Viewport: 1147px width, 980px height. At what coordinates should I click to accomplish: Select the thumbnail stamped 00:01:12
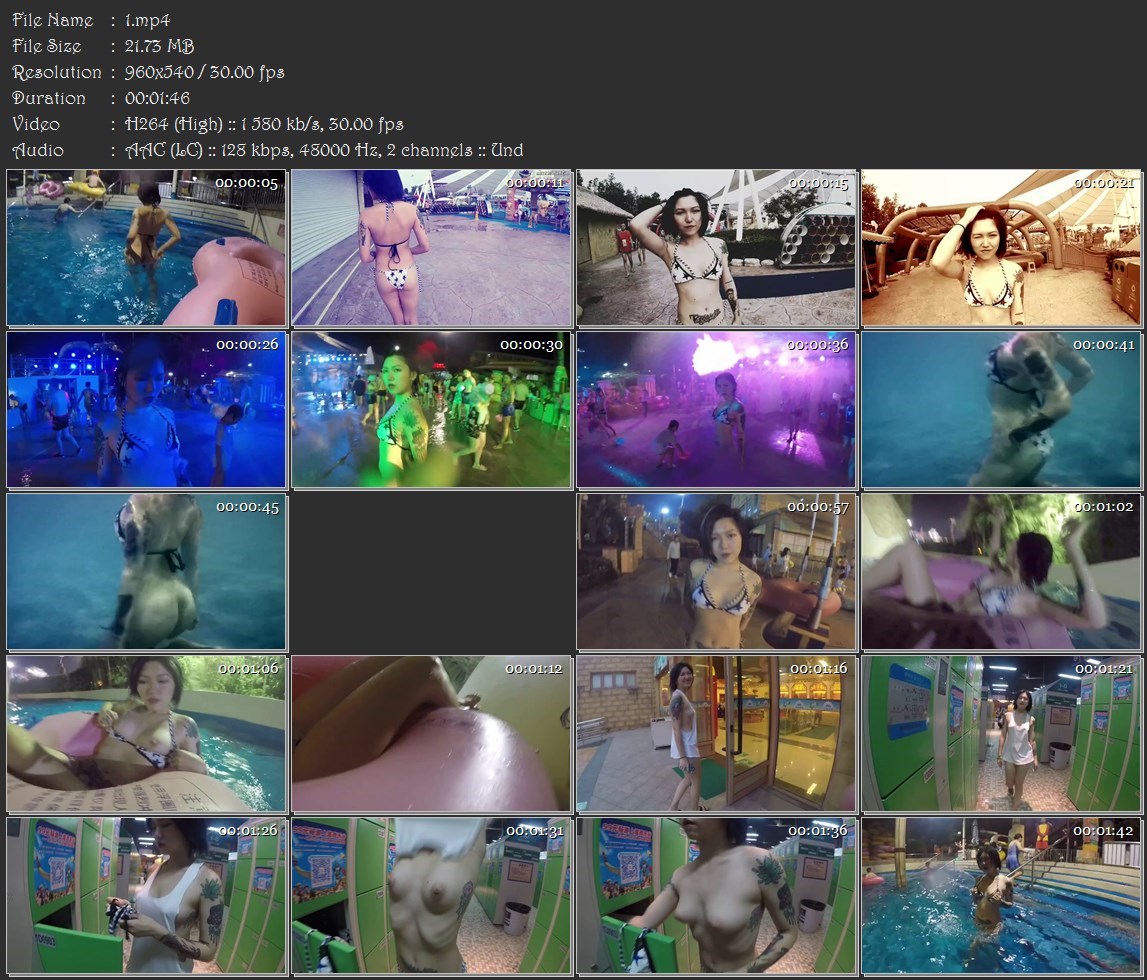[432, 734]
